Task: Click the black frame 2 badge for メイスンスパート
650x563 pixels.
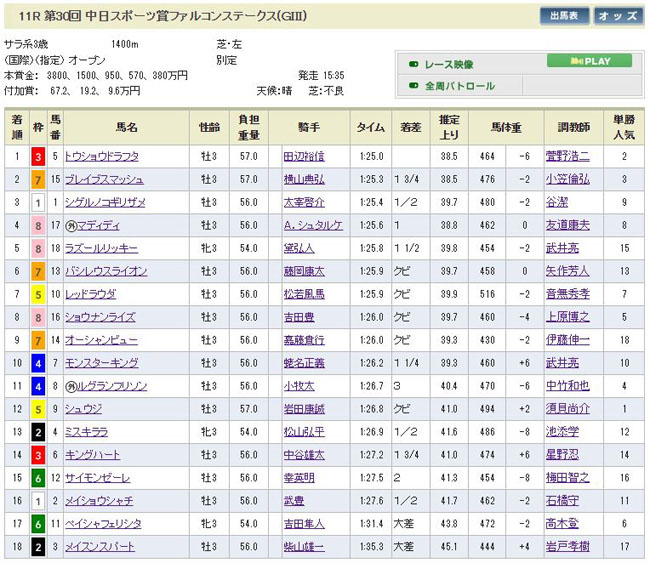Action: click(38, 547)
